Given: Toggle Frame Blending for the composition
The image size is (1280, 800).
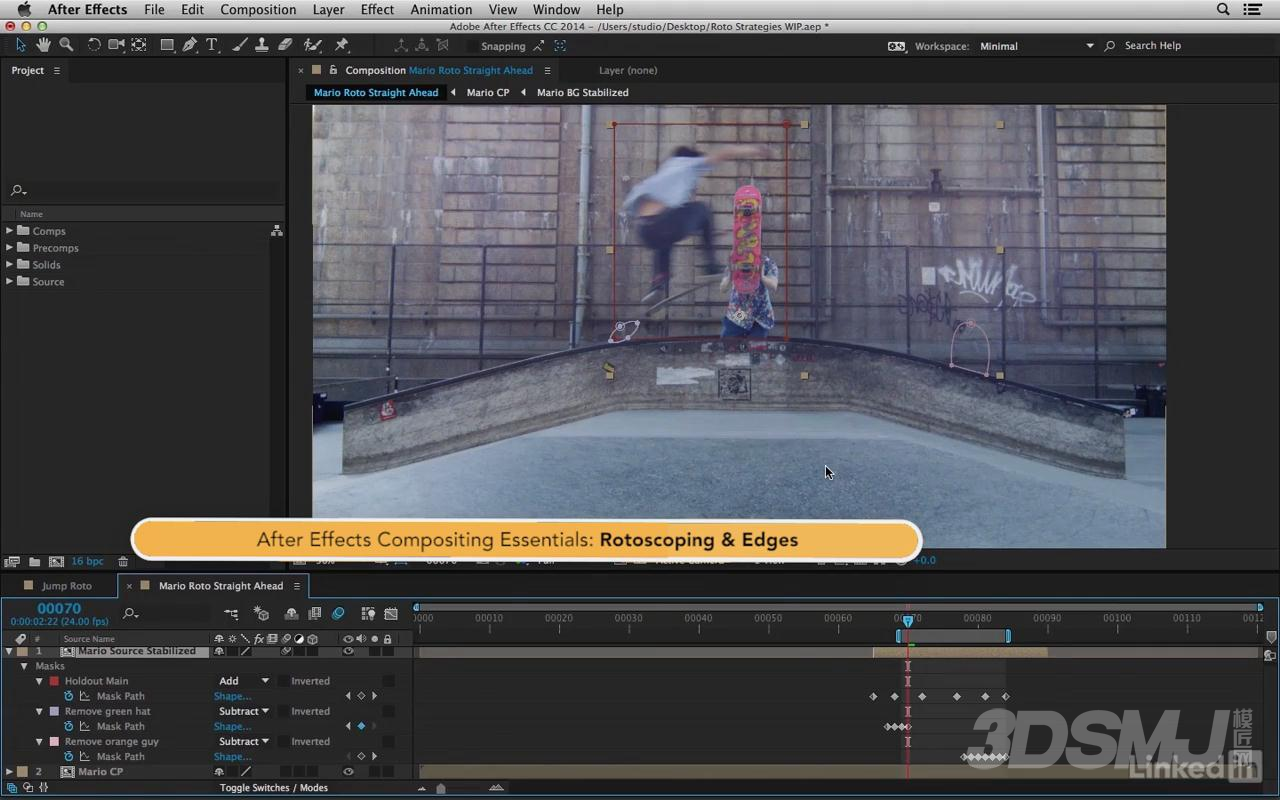Looking at the screenshot, I should [x=315, y=613].
